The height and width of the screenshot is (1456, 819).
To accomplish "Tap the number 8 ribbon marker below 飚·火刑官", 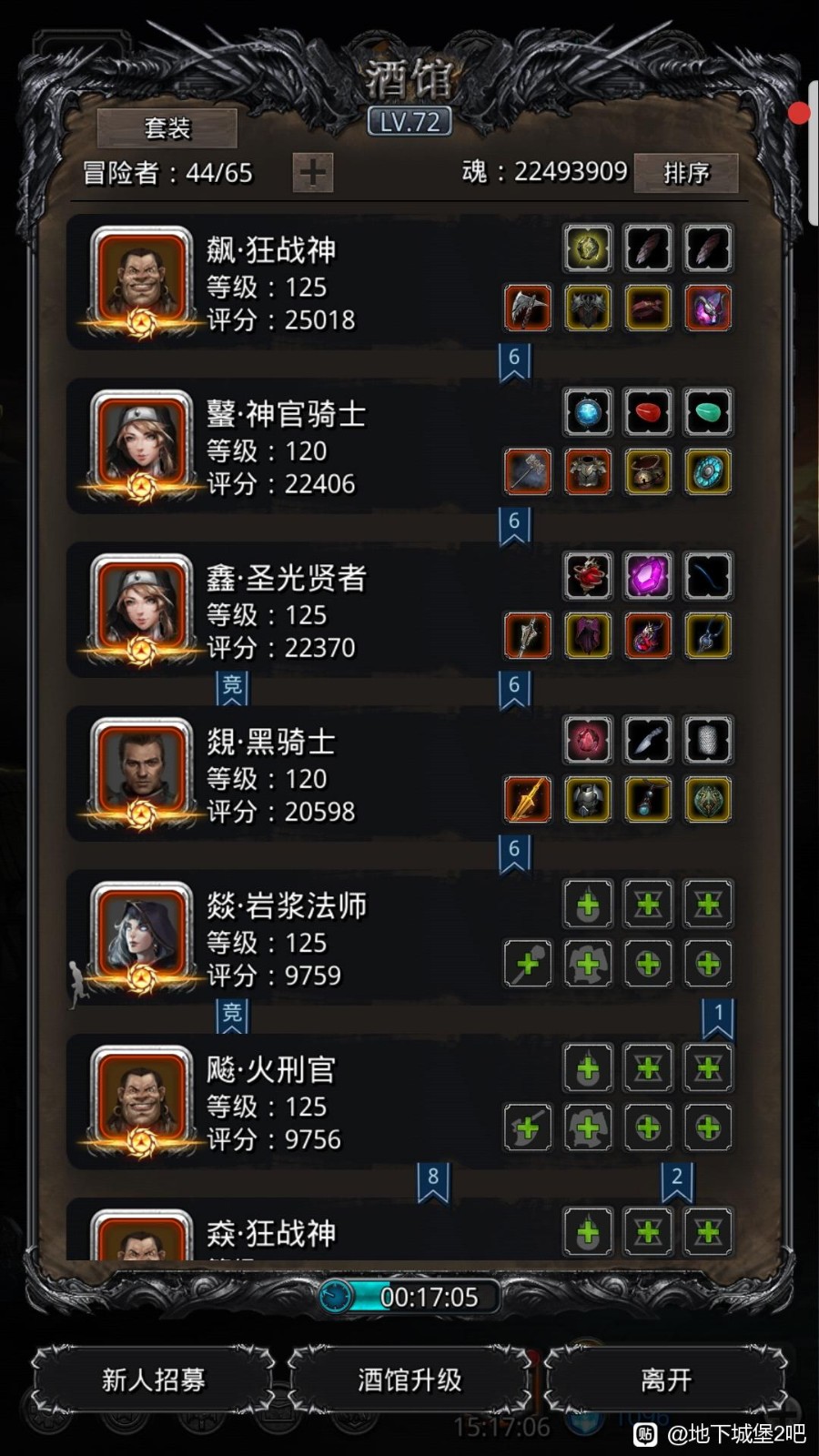I will click(x=433, y=1181).
